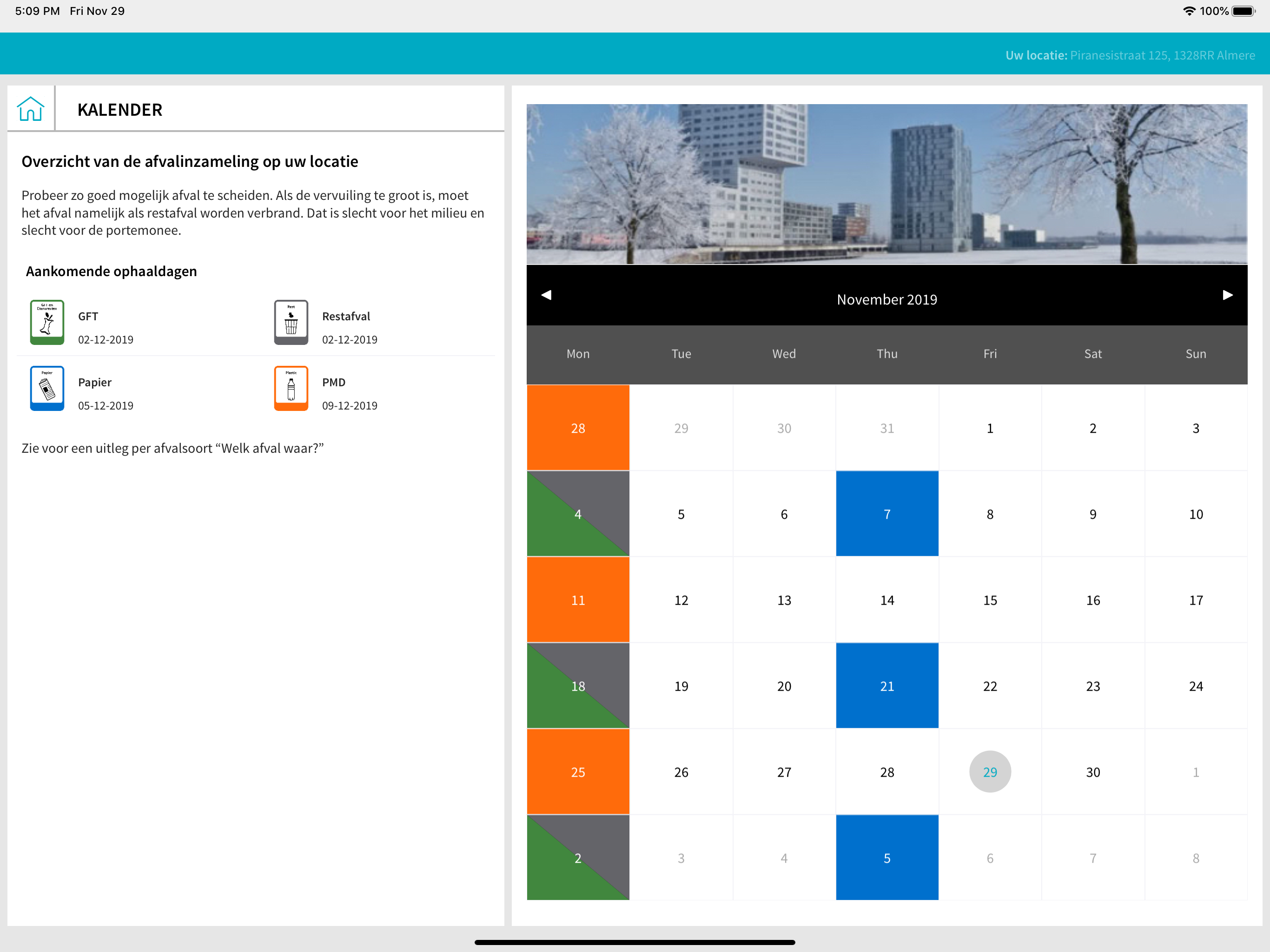
Task: Go to previous month arrow
Action: coord(546,295)
